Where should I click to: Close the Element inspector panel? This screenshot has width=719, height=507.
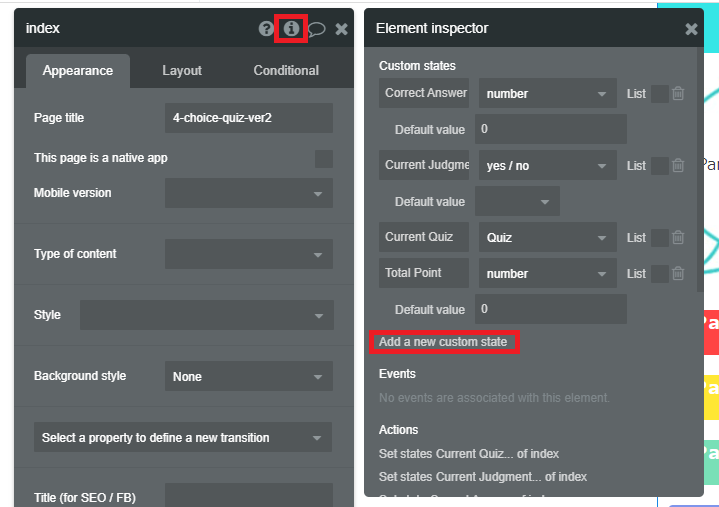[x=691, y=29]
